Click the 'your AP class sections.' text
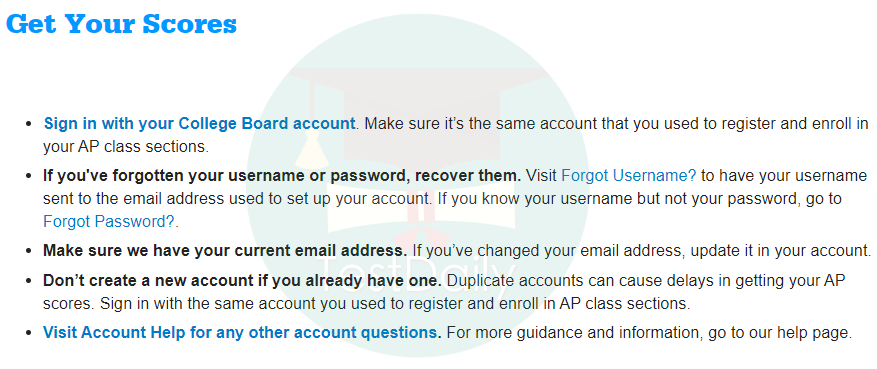877x369 pixels. click(x=126, y=147)
